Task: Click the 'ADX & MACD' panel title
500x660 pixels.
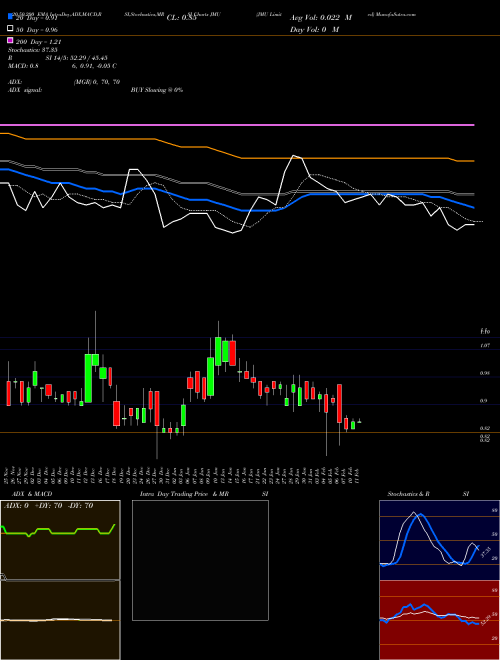Action: (32, 494)
